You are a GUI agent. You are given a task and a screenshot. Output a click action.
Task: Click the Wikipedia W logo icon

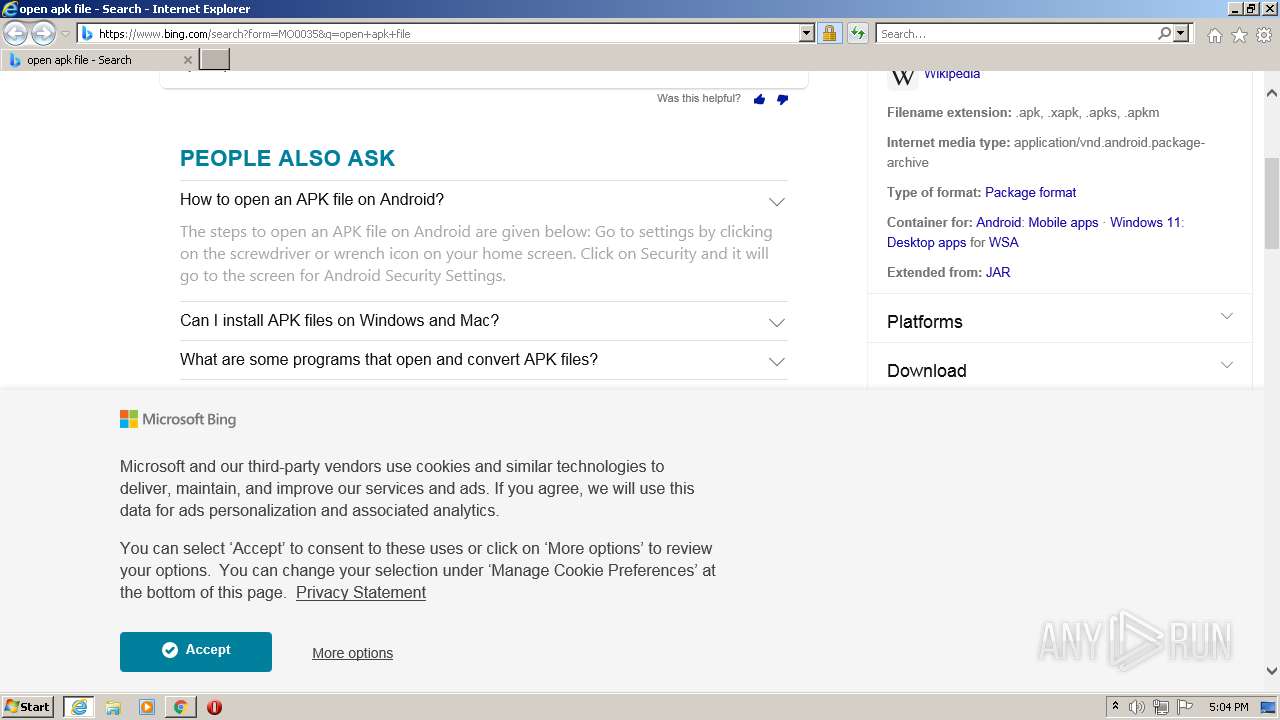(902, 76)
